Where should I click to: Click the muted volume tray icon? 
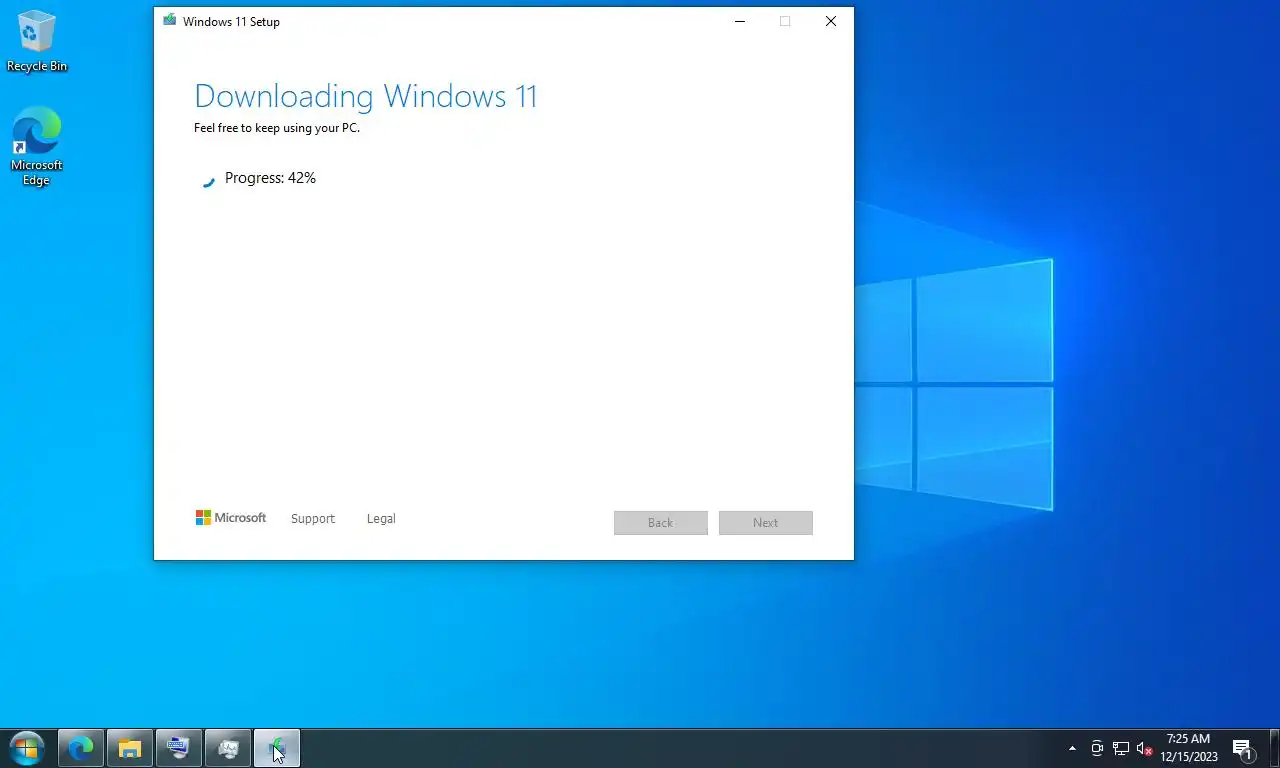click(1145, 748)
